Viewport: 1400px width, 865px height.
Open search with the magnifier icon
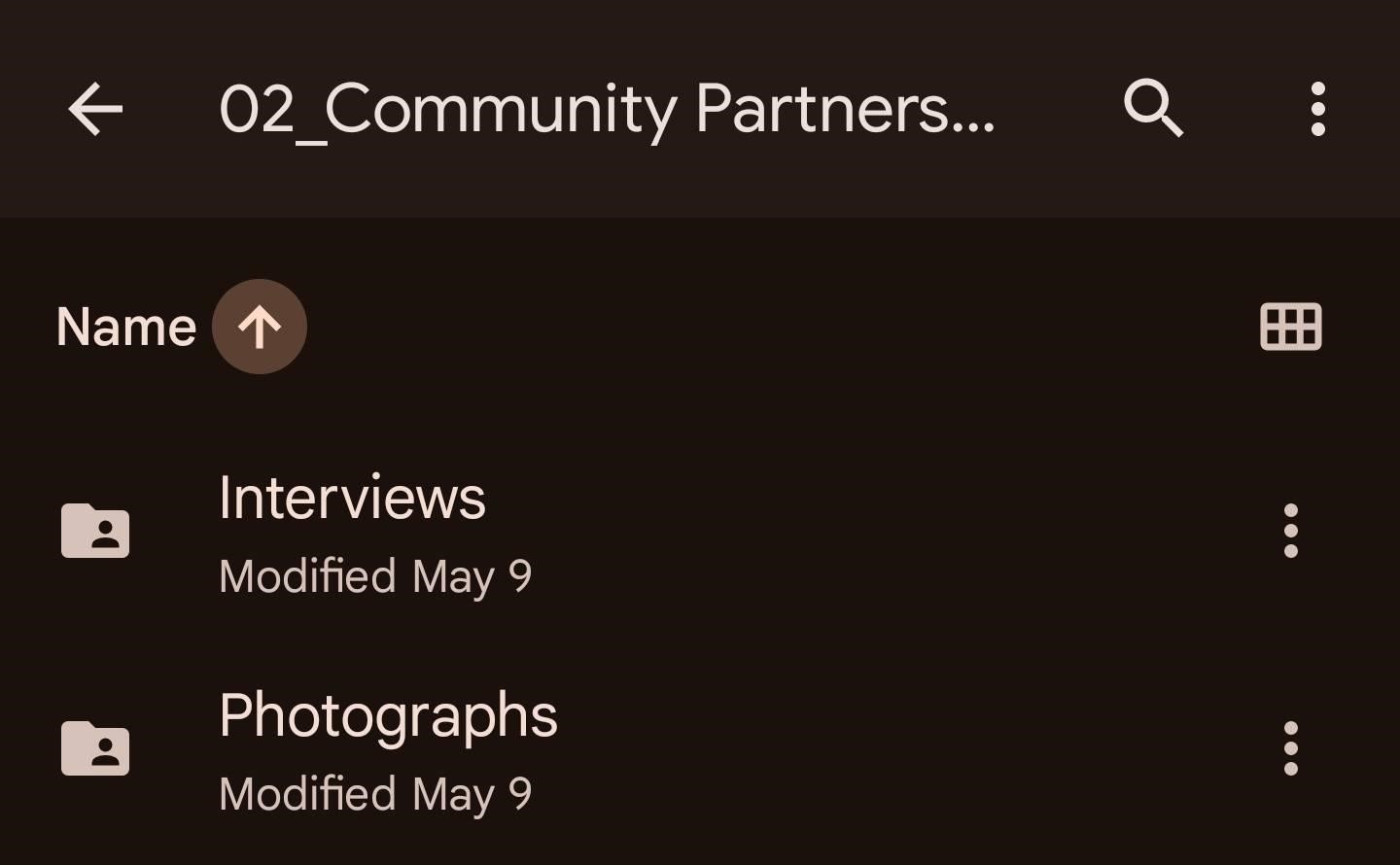point(1153,108)
